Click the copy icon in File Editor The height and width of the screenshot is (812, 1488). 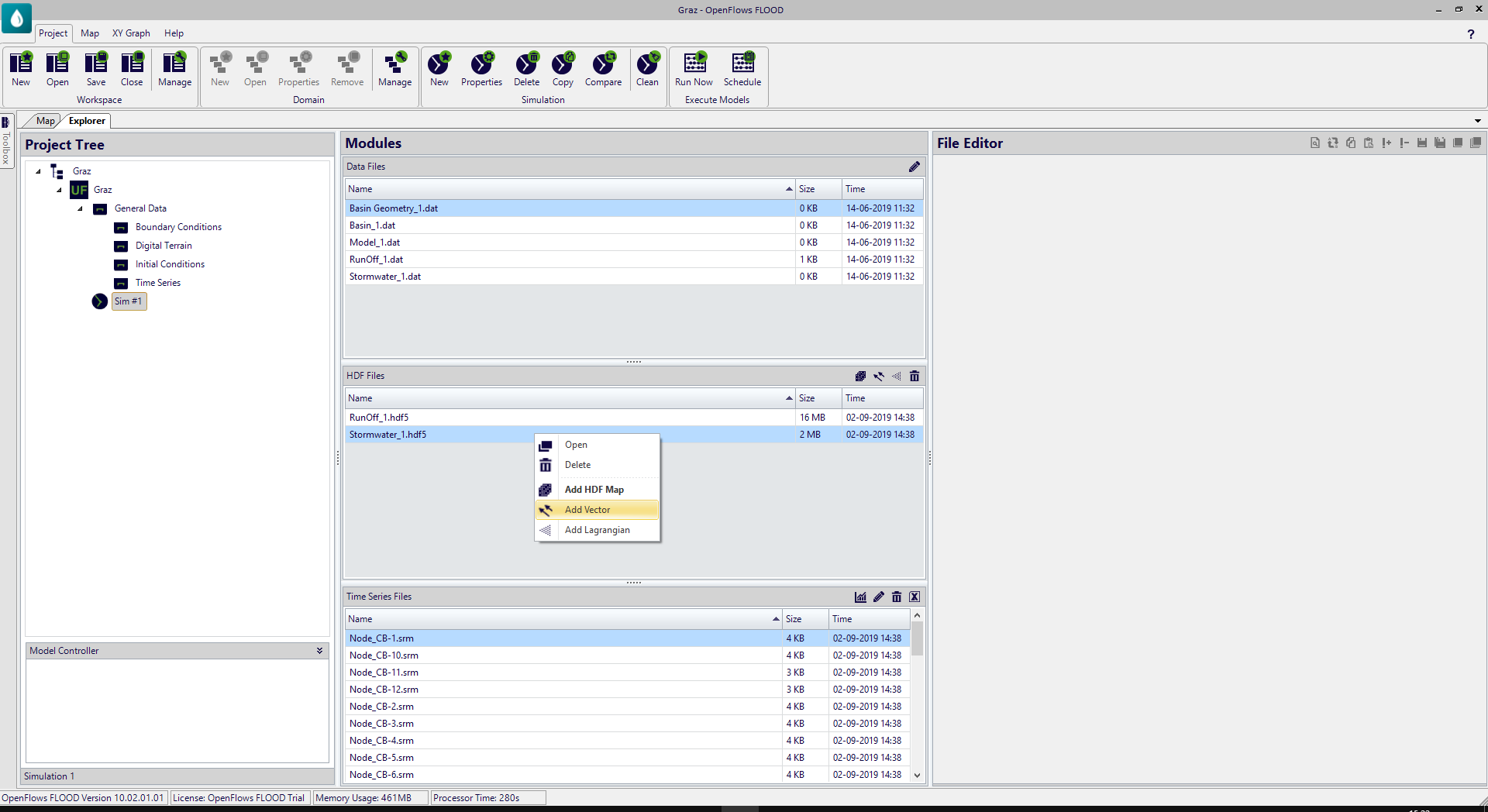(1351, 143)
